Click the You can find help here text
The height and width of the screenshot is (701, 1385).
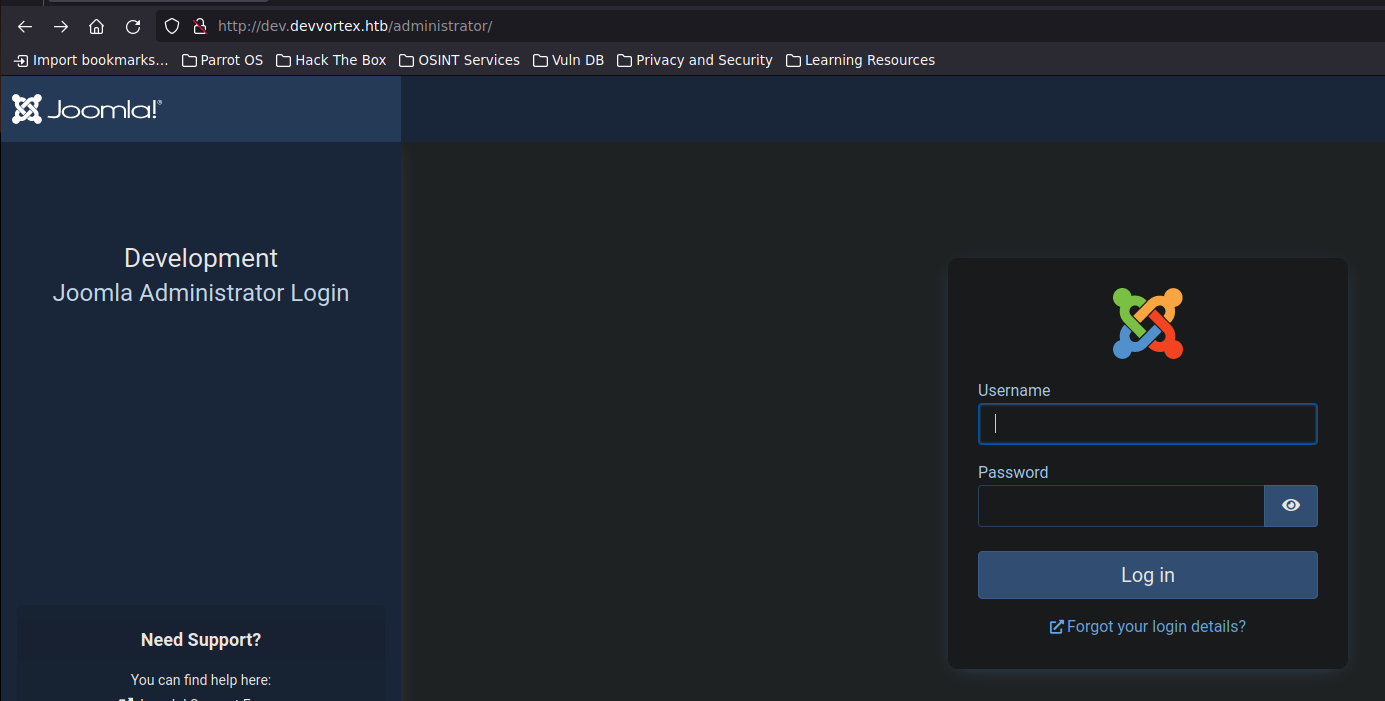[201, 680]
